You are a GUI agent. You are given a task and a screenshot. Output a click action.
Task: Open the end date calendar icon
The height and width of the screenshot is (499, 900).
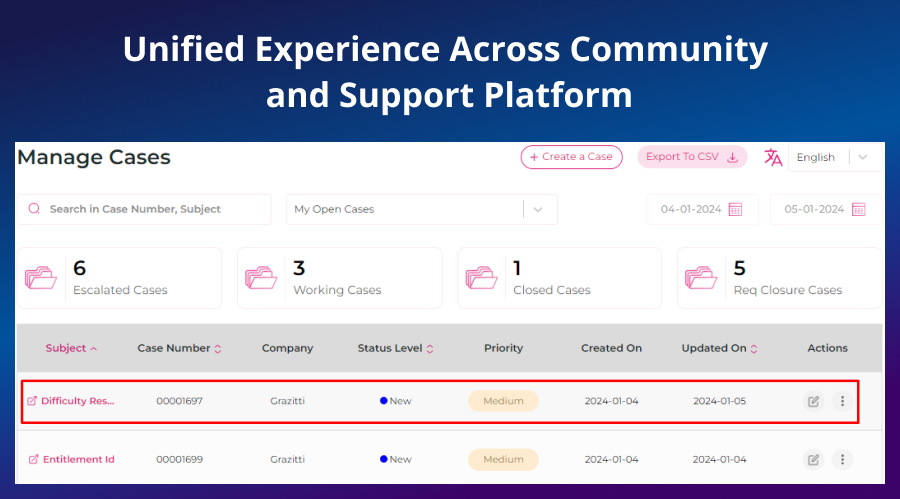[x=858, y=209]
